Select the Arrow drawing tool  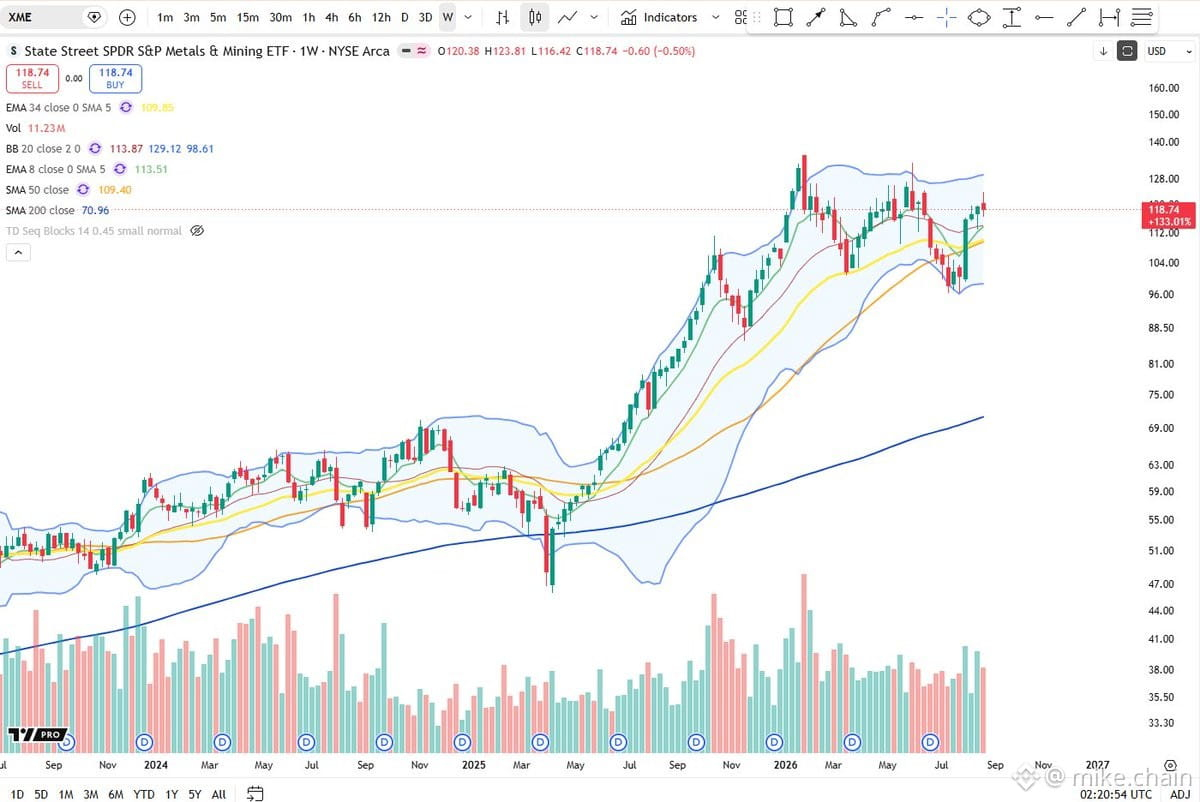(816, 17)
